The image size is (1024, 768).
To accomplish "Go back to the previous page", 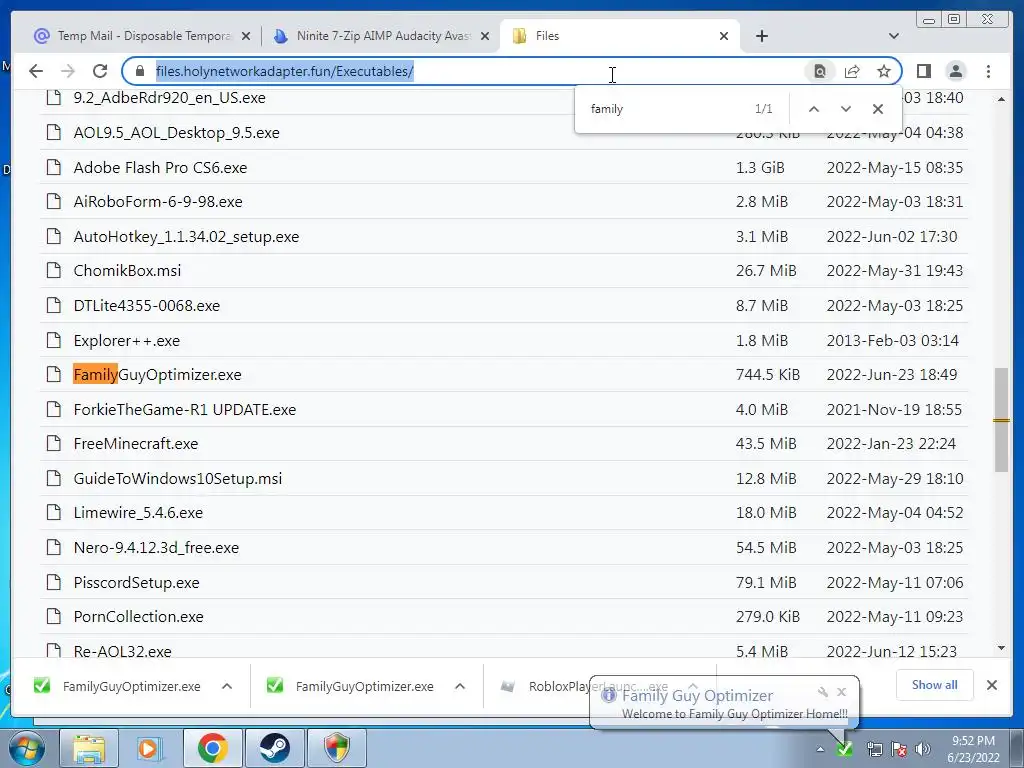I will click(36, 71).
